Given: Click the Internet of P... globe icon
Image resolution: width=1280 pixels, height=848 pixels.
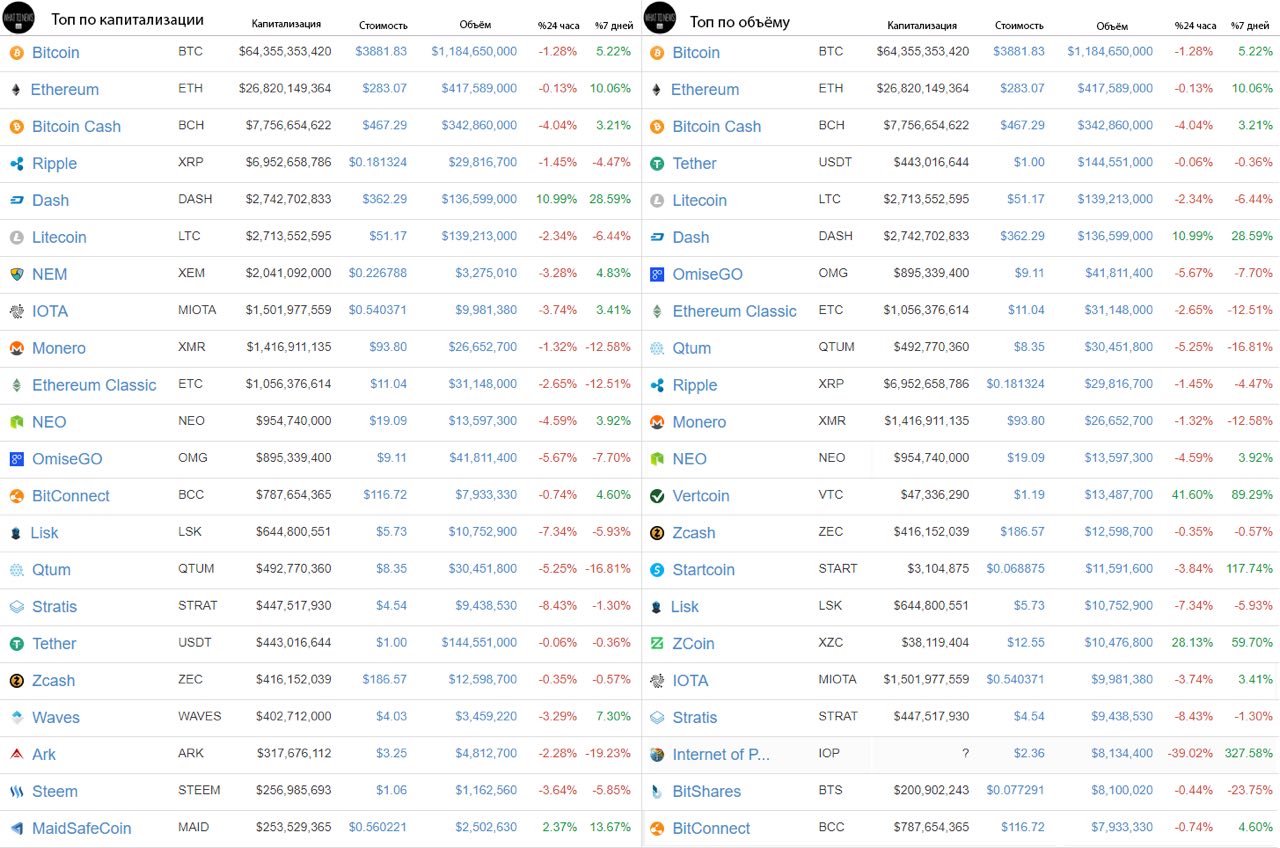Looking at the screenshot, I should (657, 755).
